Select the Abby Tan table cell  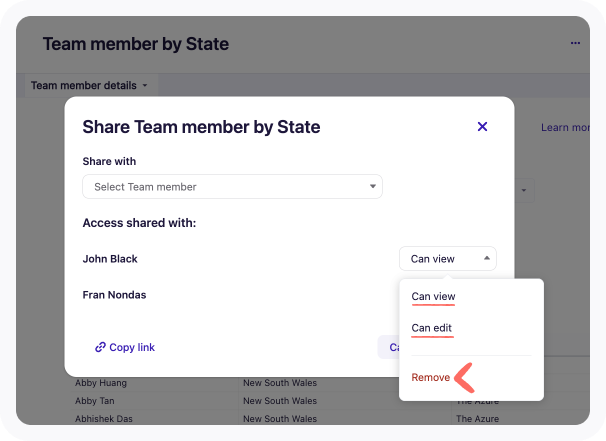[95, 401]
